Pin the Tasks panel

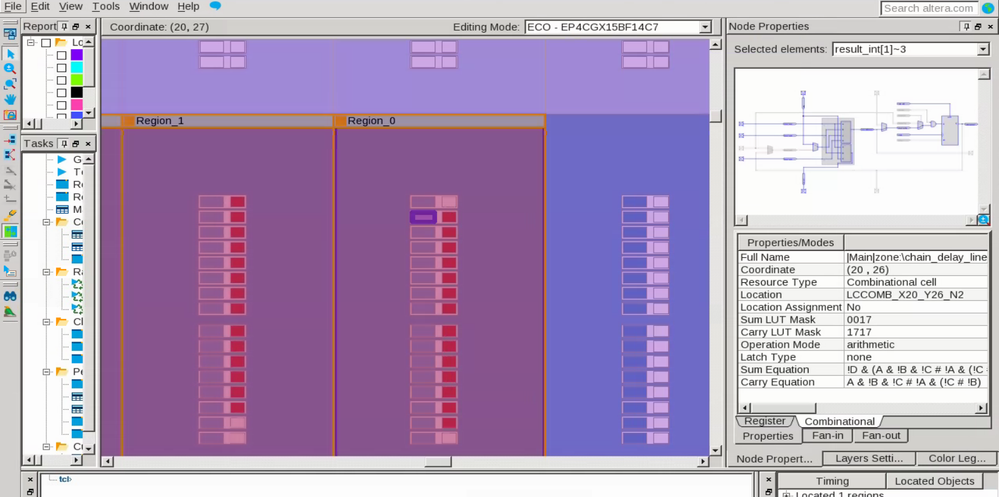(x=63, y=144)
